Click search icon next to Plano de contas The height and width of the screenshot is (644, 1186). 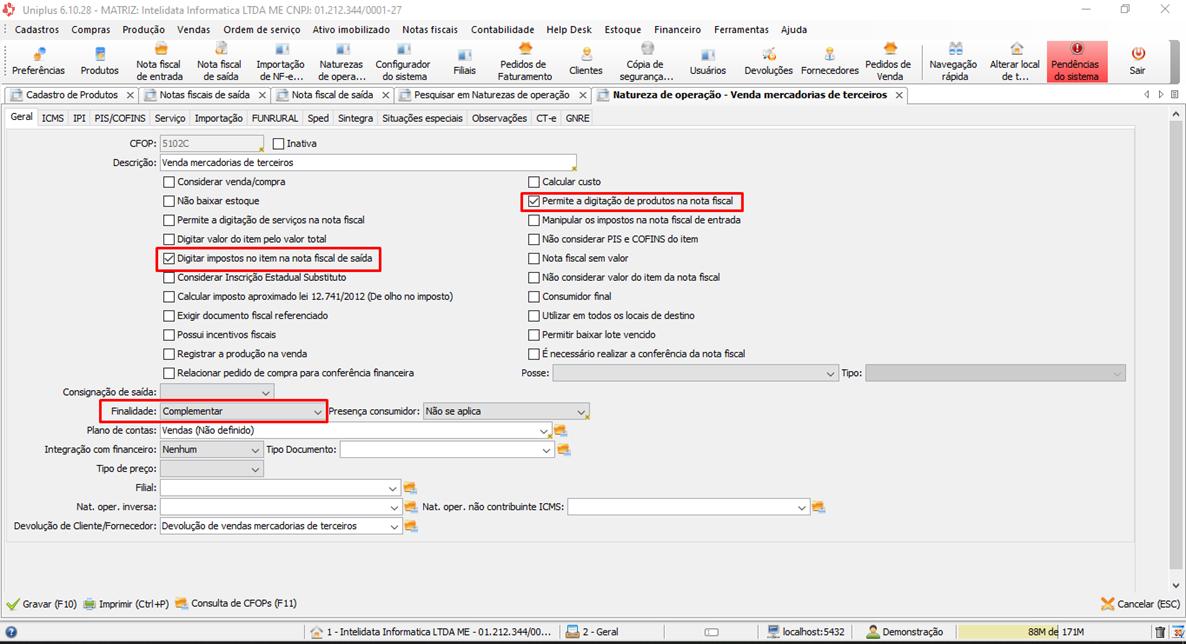560,431
